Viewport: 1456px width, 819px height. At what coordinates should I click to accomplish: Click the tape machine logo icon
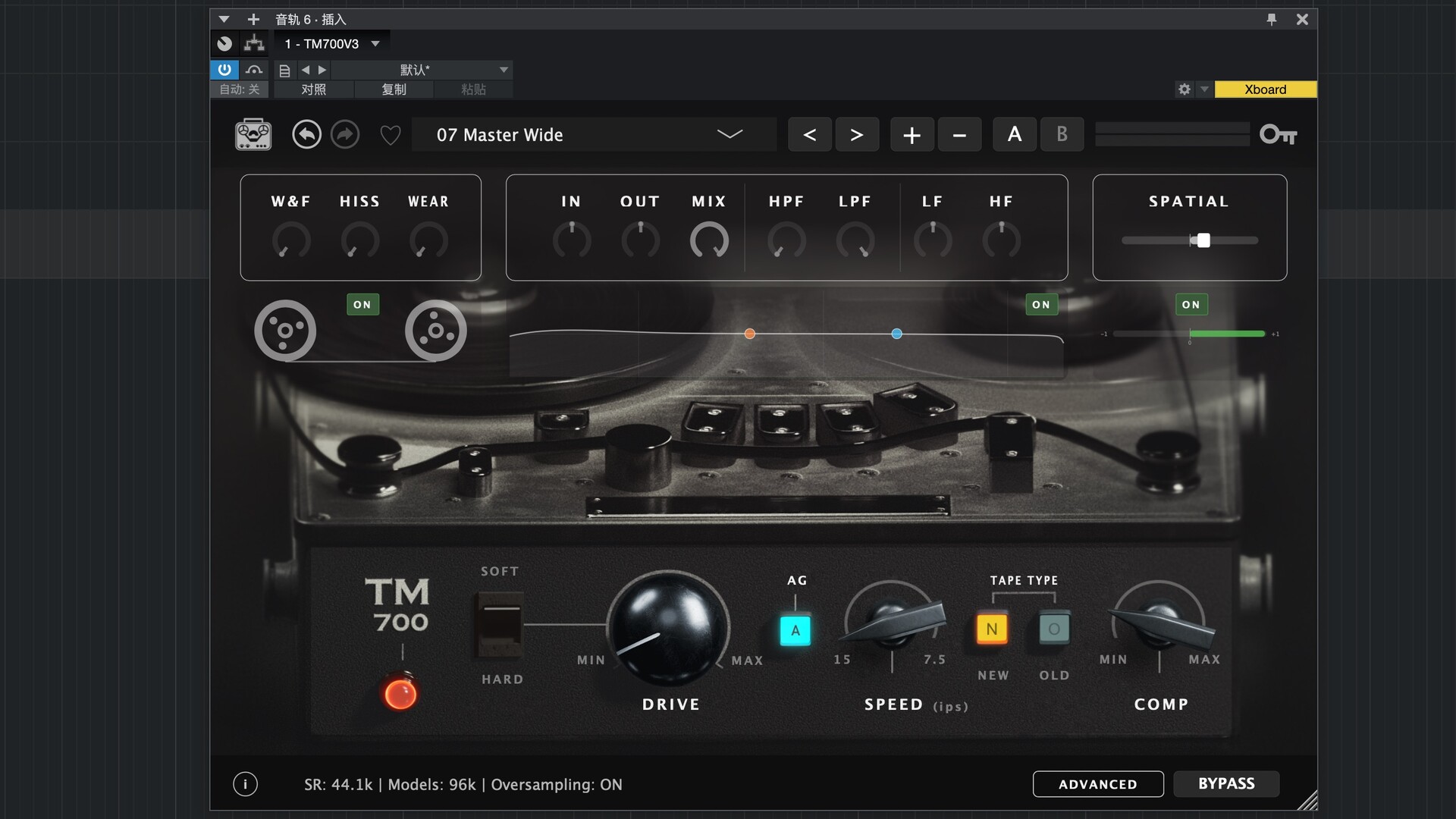[253, 134]
